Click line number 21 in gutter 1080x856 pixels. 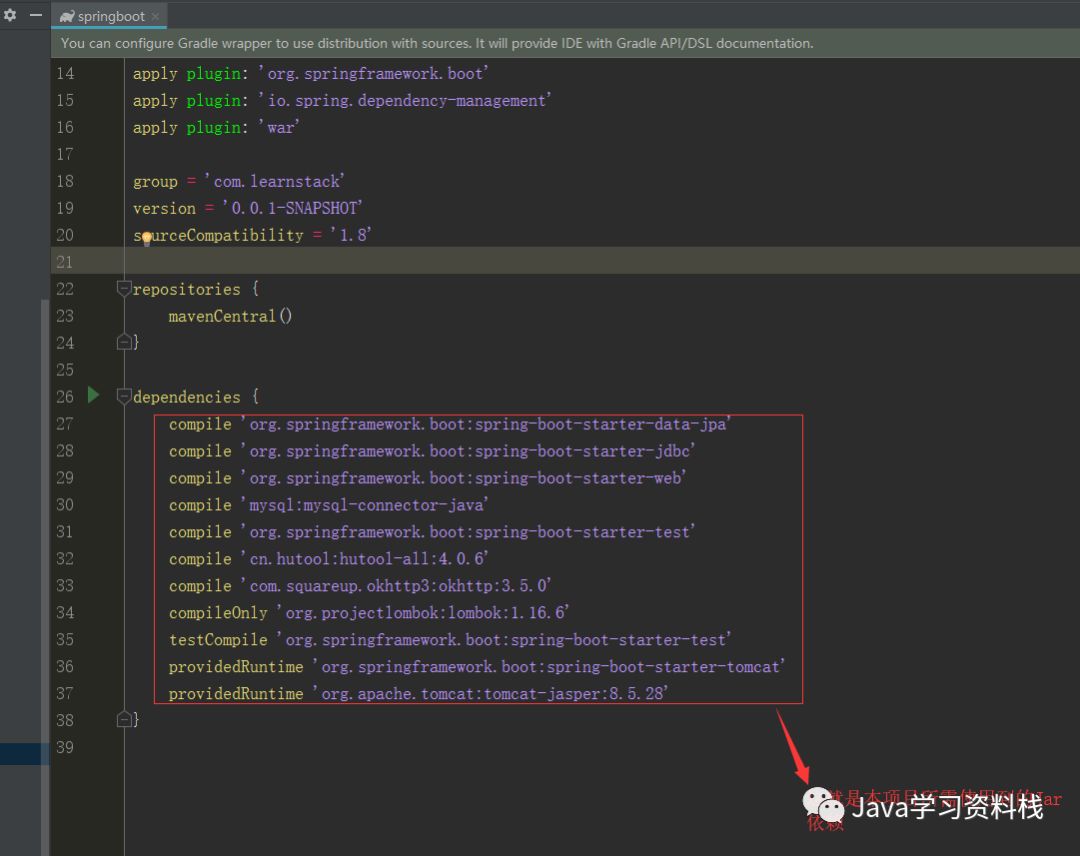pos(65,262)
